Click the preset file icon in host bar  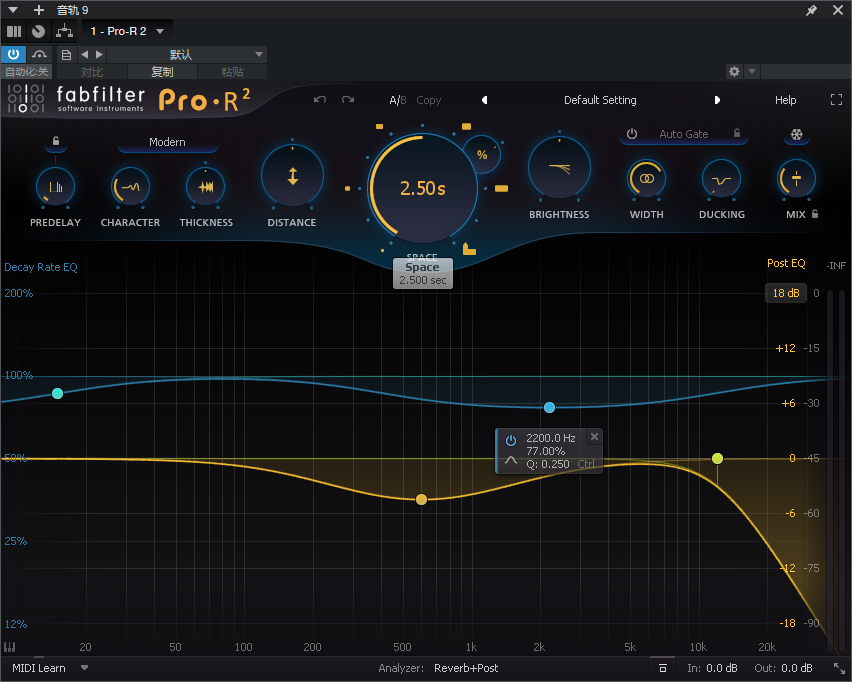click(x=66, y=54)
